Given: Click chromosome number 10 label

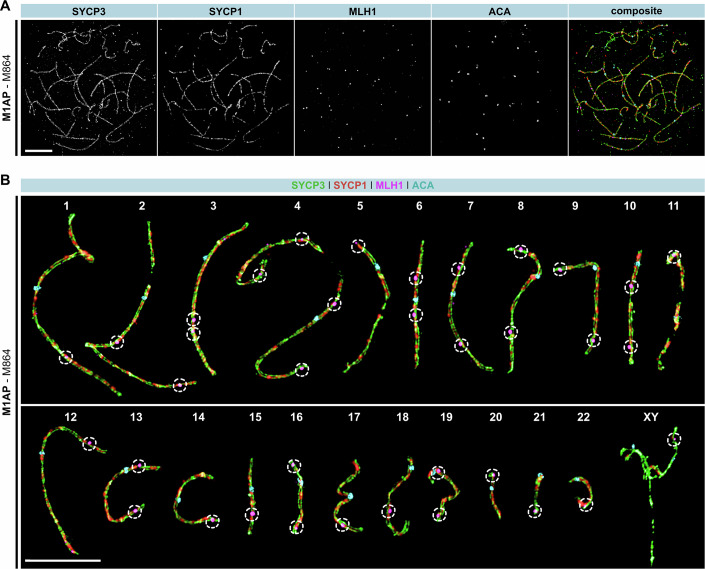Looking at the screenshot, I should point(630,206).
